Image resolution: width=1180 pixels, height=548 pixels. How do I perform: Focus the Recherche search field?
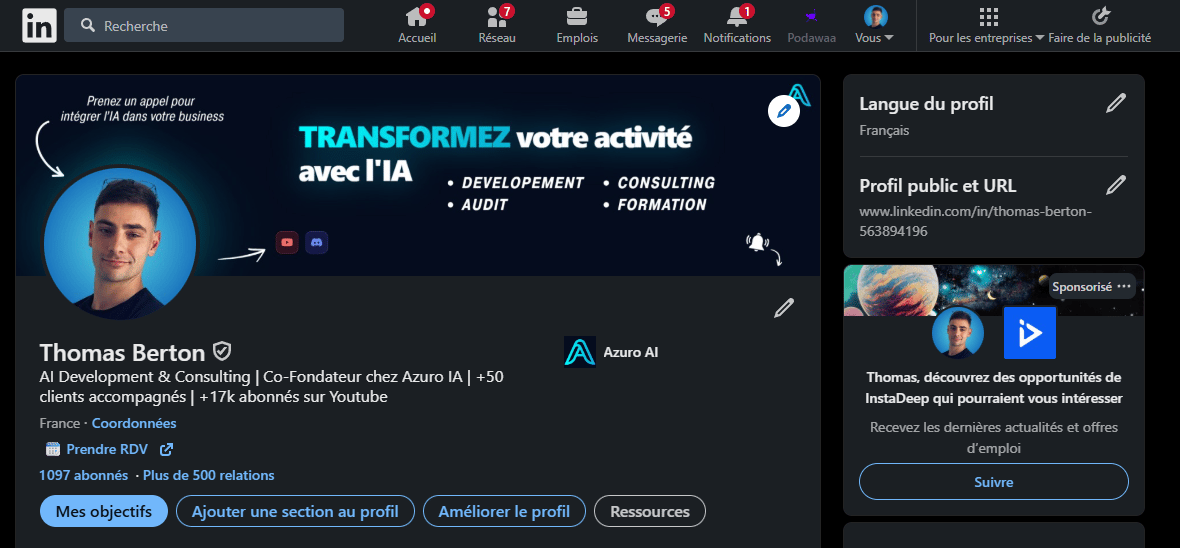(x=204, y=26)
